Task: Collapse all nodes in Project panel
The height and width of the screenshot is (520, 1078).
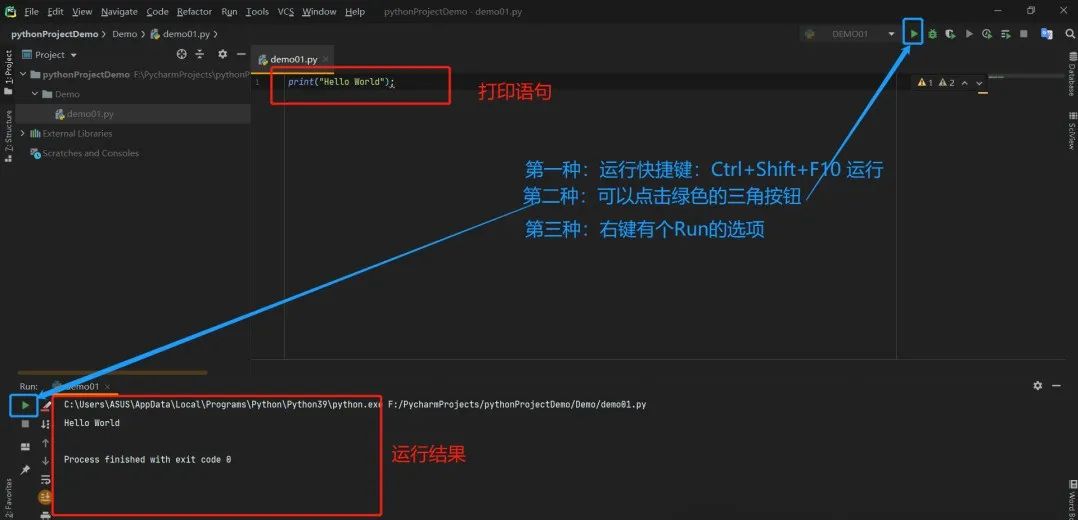Action: coord(200,54)
